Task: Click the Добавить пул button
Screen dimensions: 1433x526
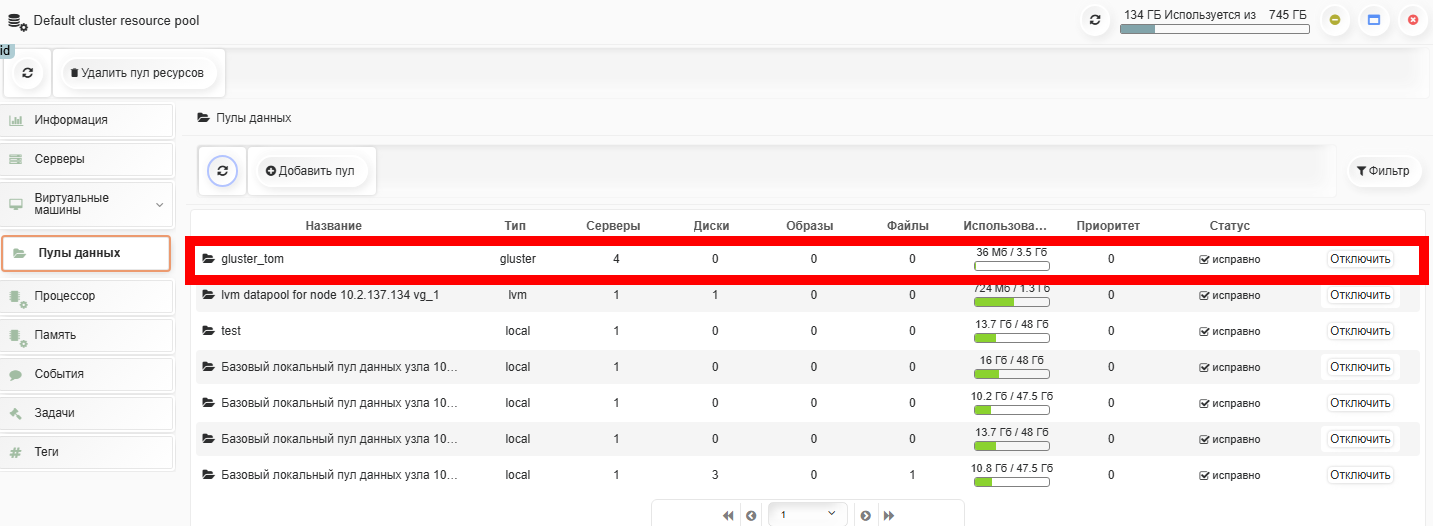Action: point(311,171)
